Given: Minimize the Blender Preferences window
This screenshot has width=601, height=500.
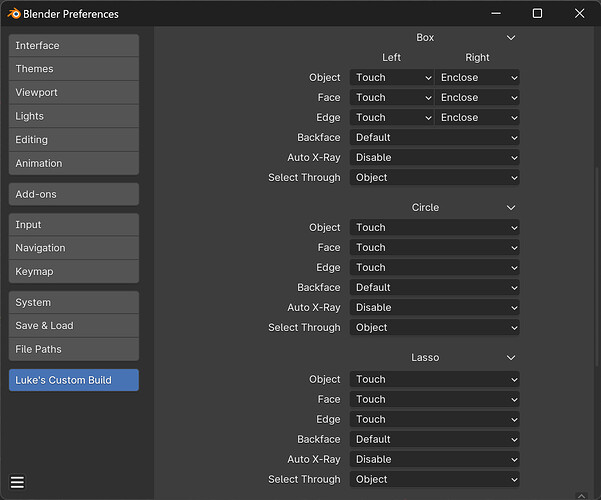Looking at the screenshot, I should click(496, 13).
